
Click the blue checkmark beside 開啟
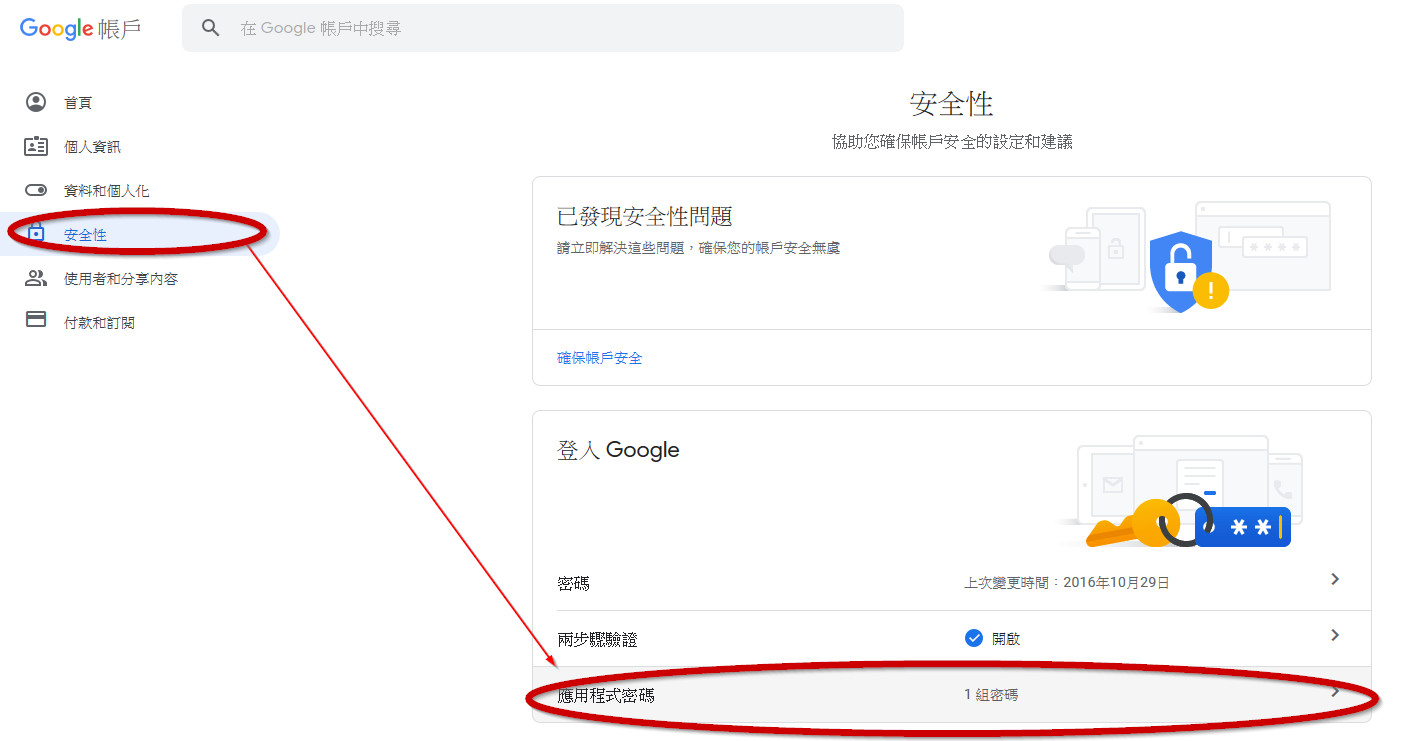(974, 638)
